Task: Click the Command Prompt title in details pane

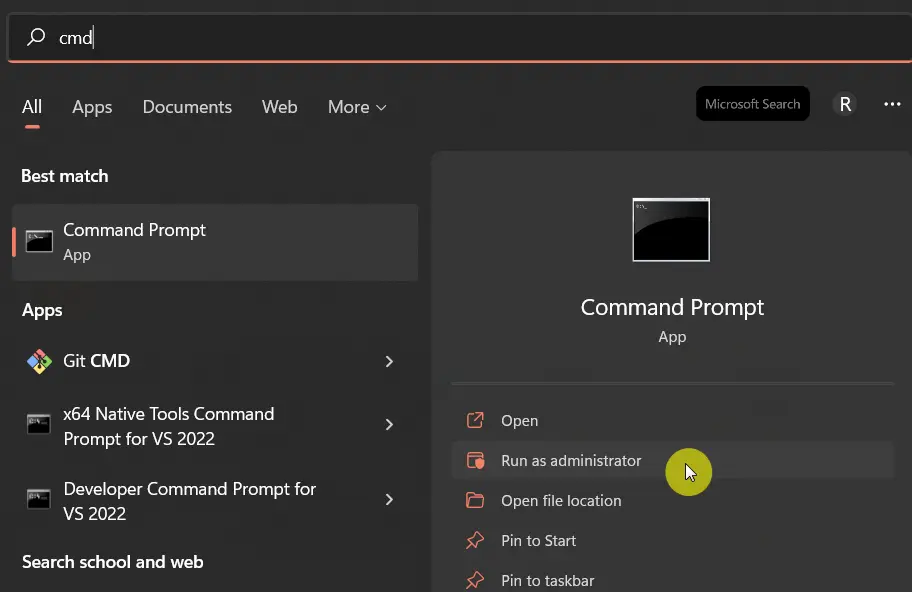Action: 672,308
